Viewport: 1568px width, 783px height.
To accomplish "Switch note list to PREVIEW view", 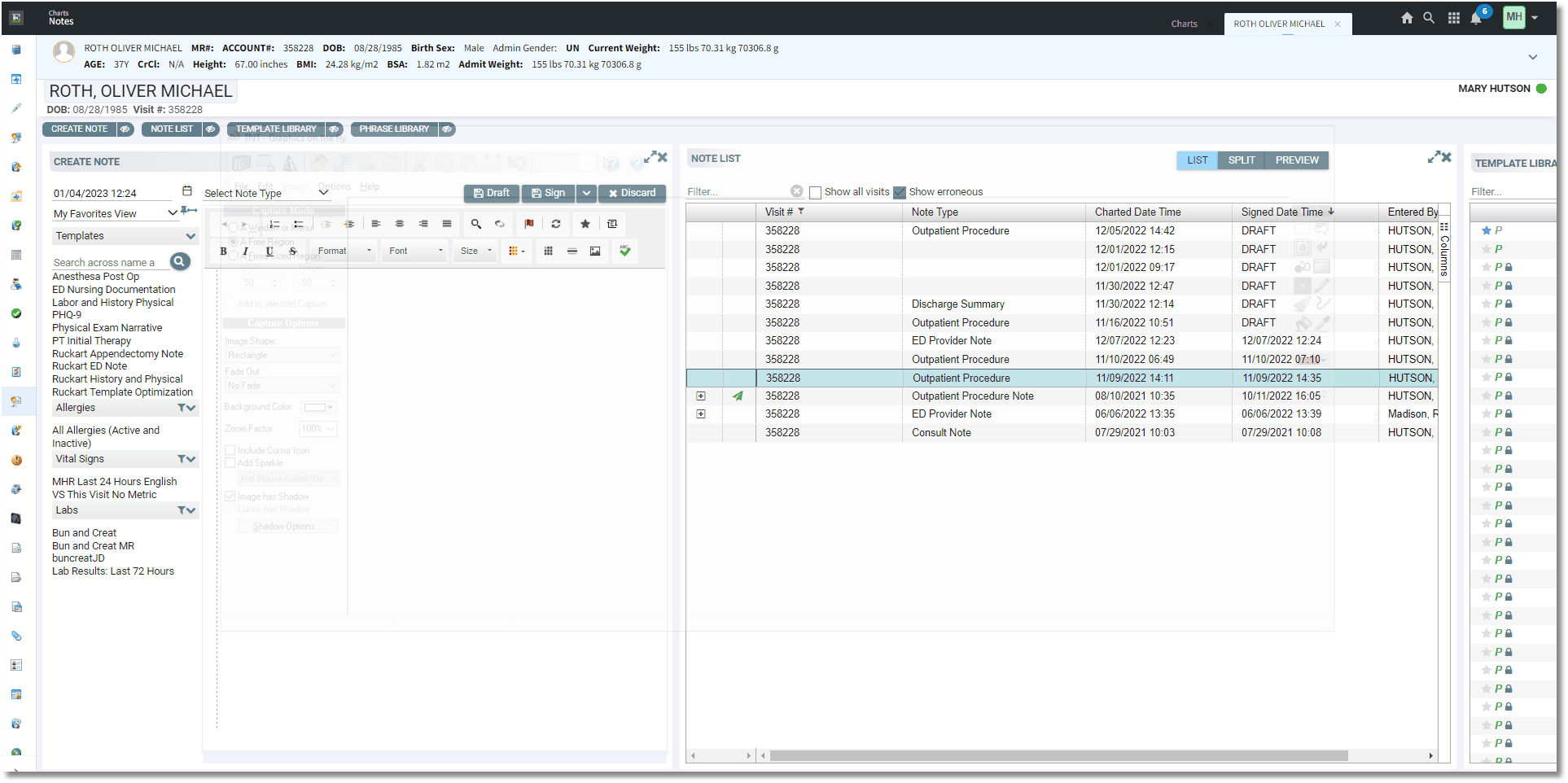I will point(1297,160).
